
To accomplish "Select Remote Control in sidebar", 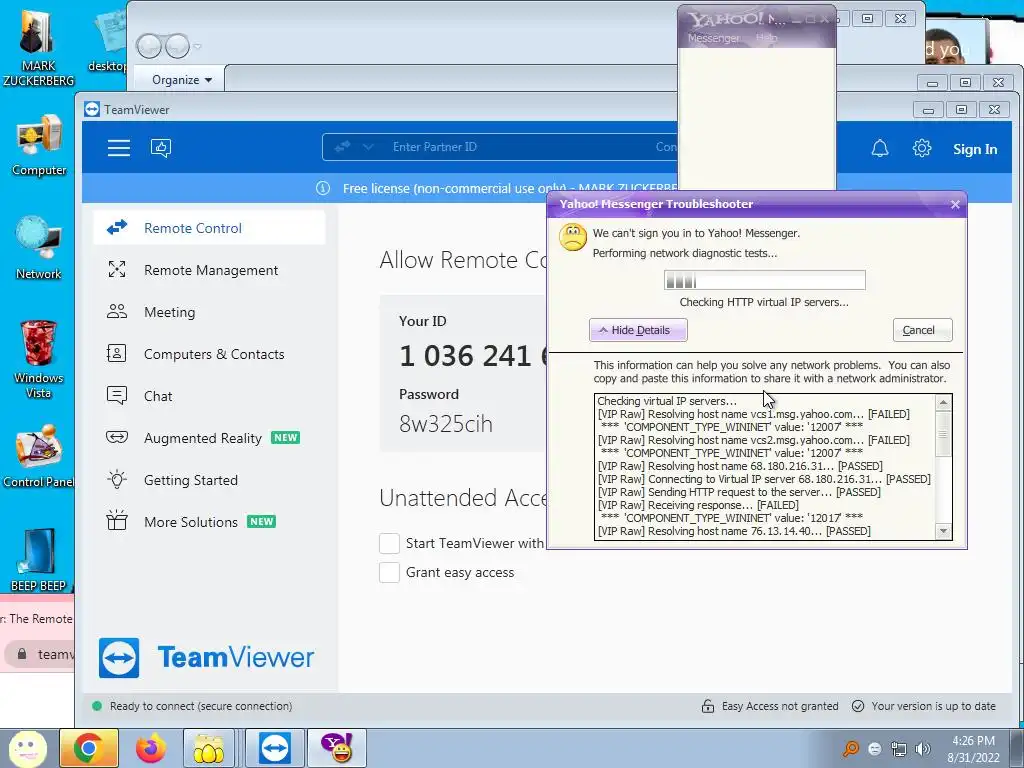I will [209, 228].
